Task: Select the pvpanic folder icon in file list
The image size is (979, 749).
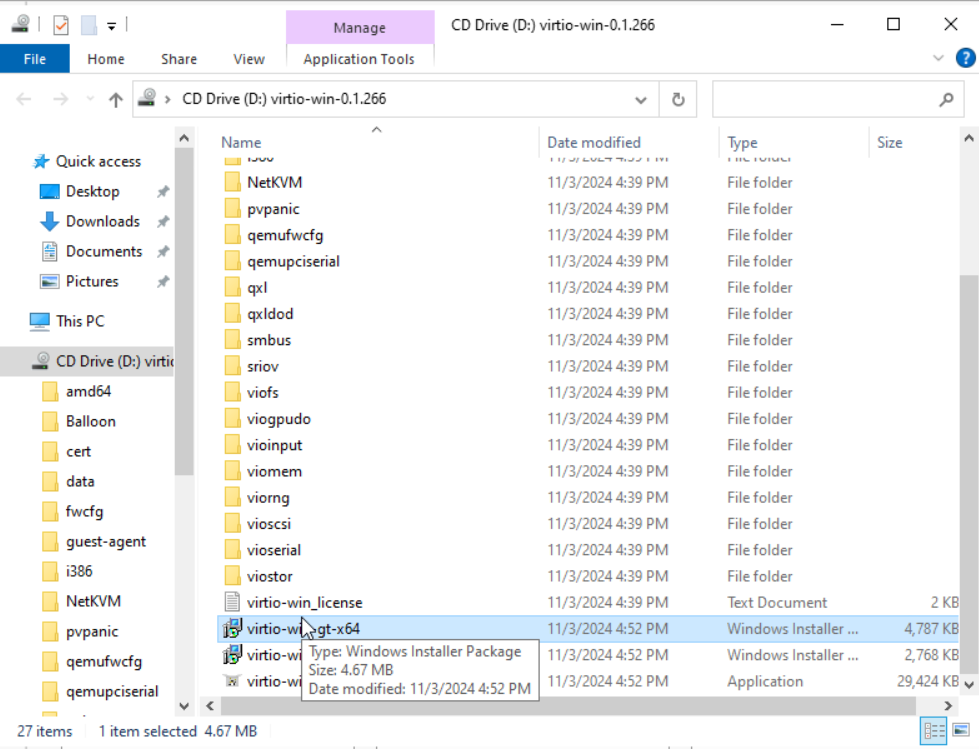Action: click(232, 208)
